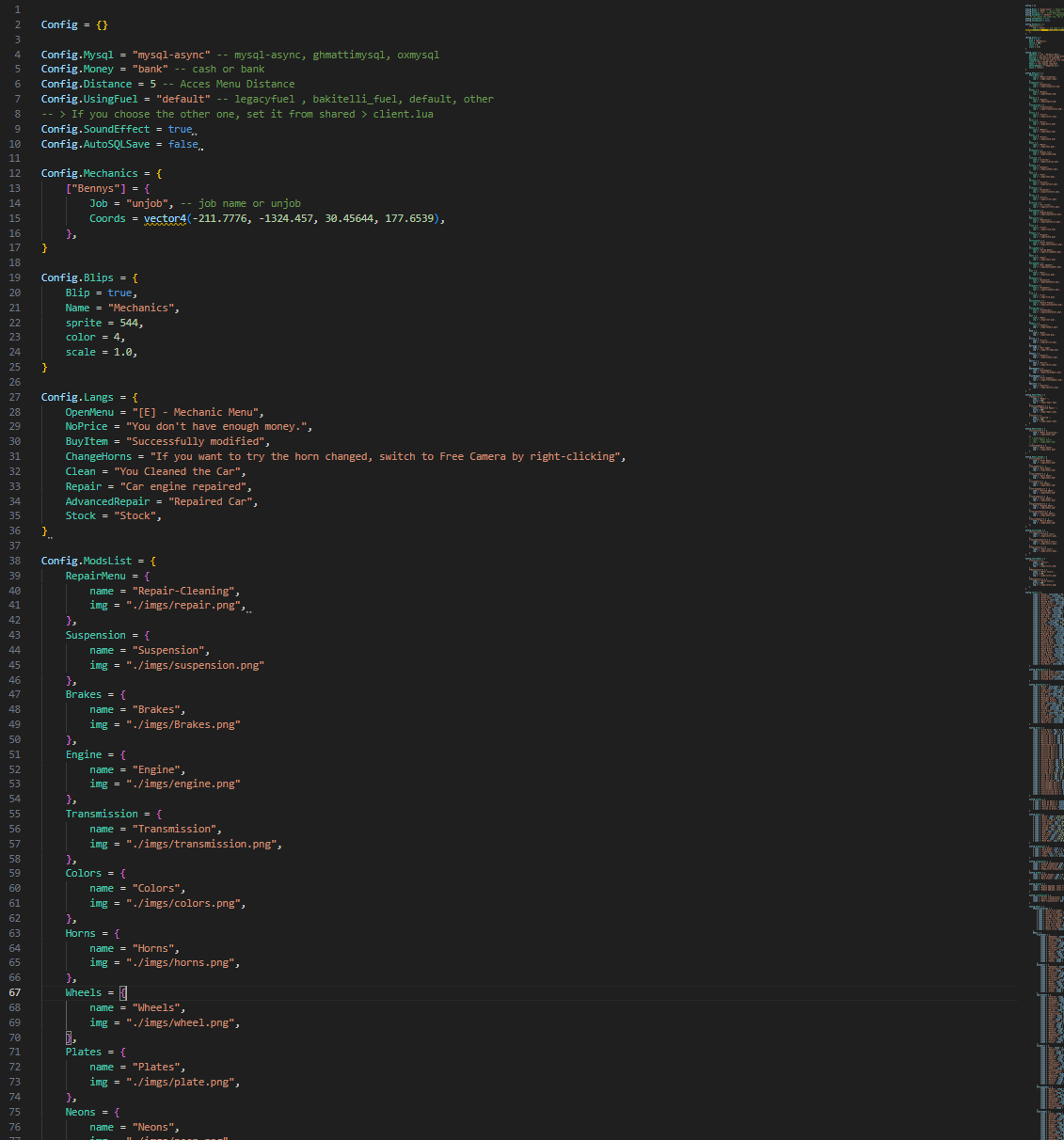Click the sprite value 544 in Config.Blips
Screen dimensions: 1064x1140
click(132, 322)
